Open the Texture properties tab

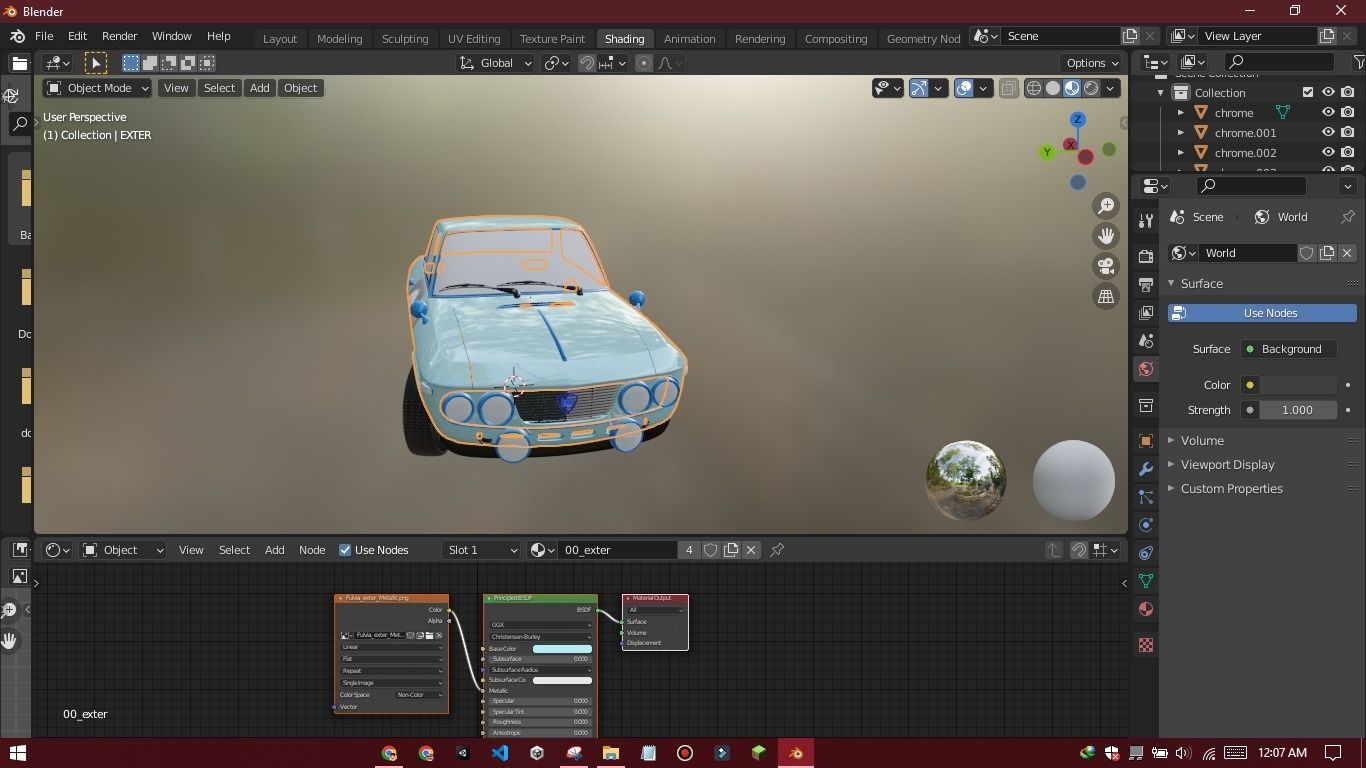pos(1145,645)
